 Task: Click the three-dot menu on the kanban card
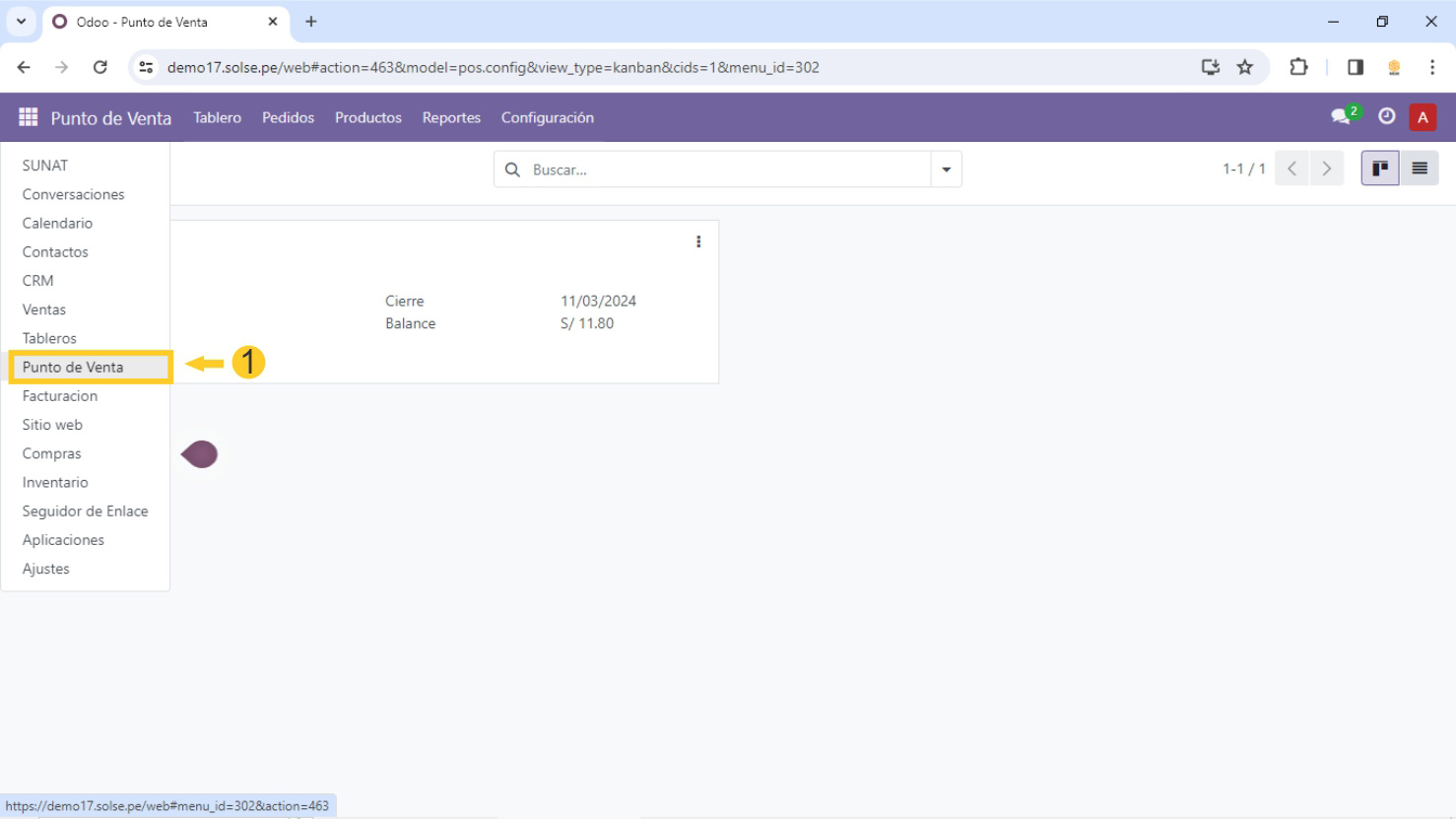(x=698, y=241)
